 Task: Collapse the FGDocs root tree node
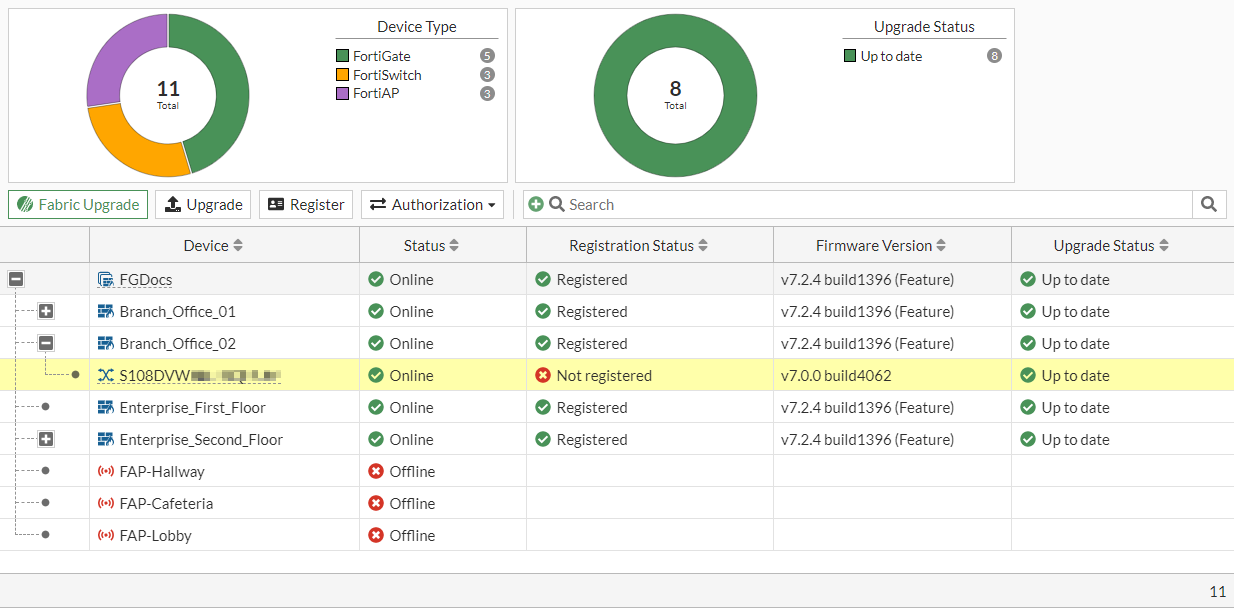click(16, 279)
